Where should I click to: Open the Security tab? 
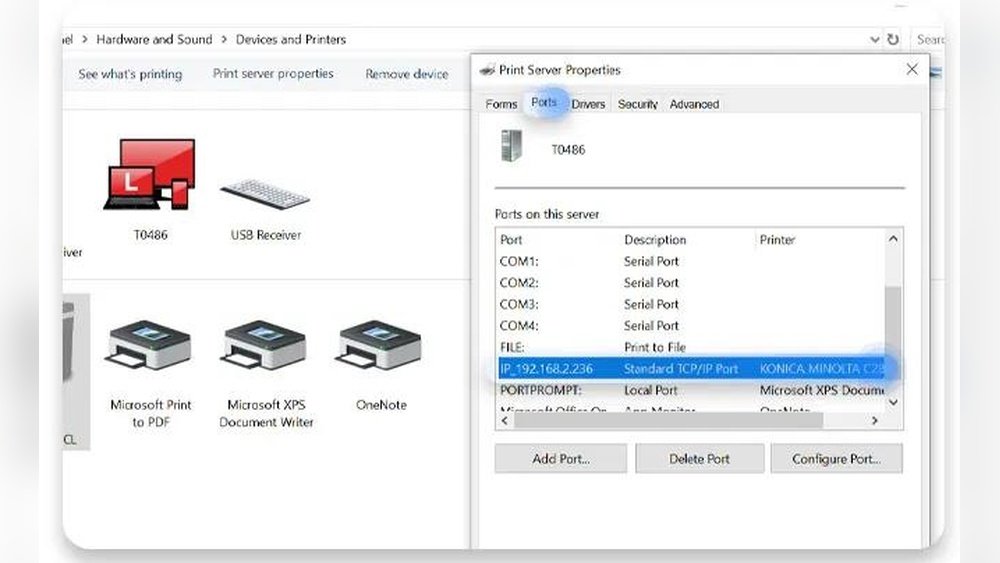click(x=637, y=104)
